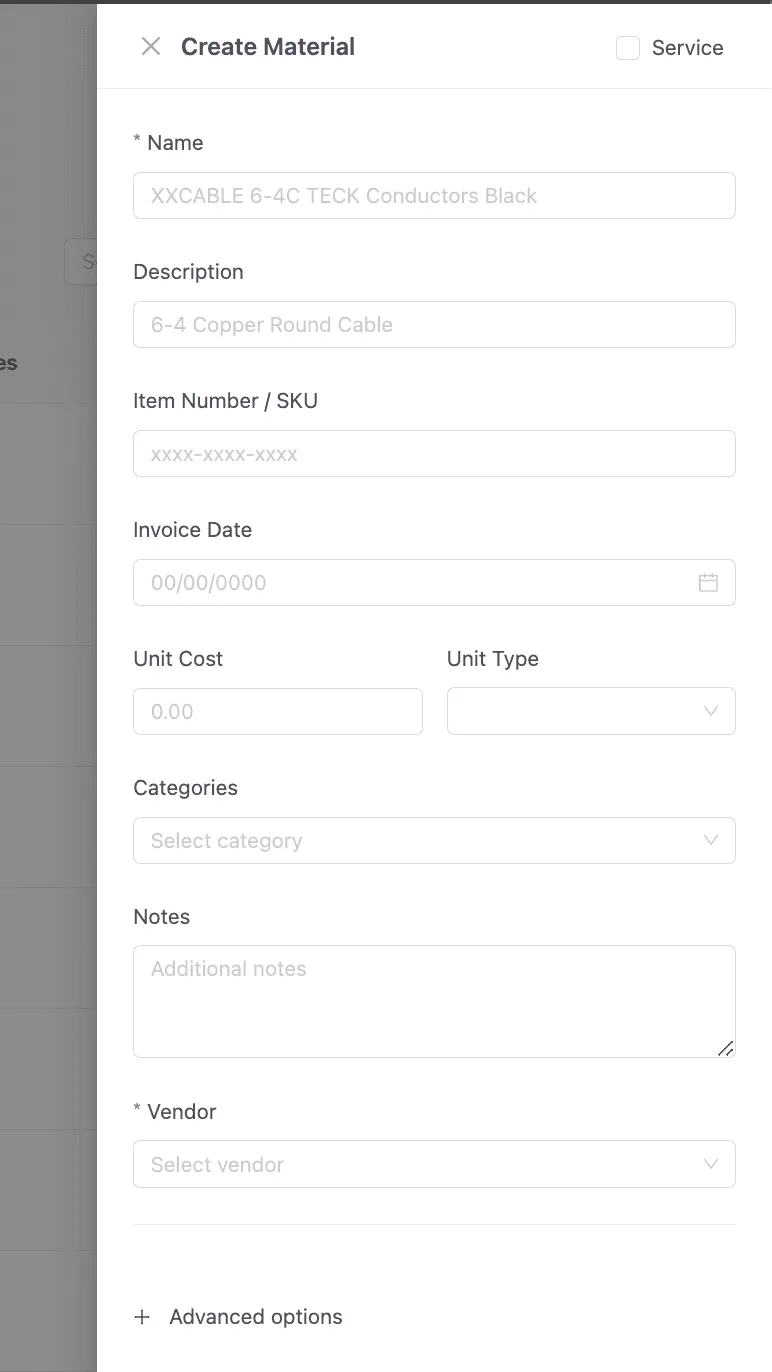
Task: Click the Categories chevron arrow
Action: point(711,841)
